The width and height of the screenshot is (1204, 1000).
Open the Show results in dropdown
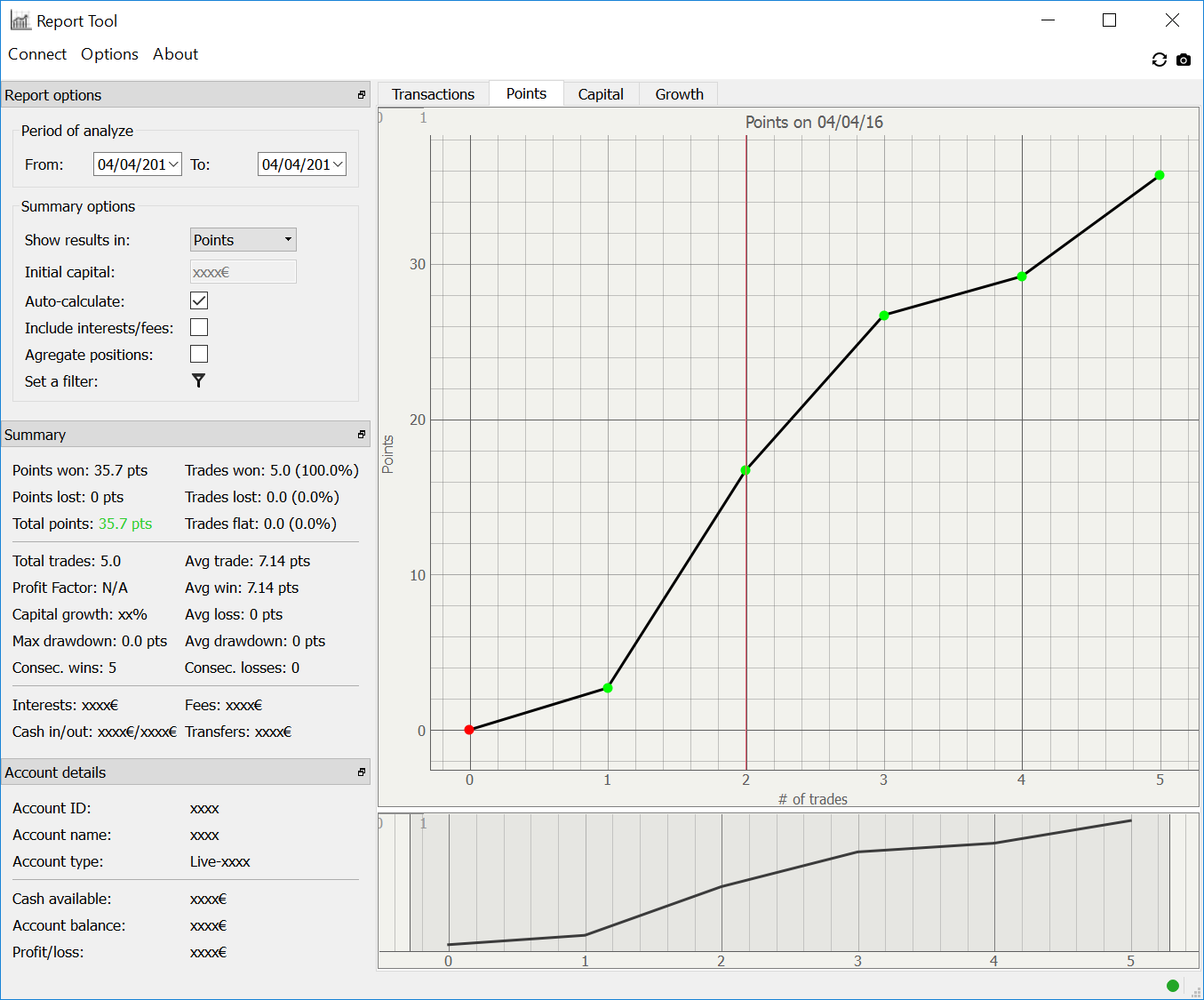pyautogui.click(x=243, y=240)
